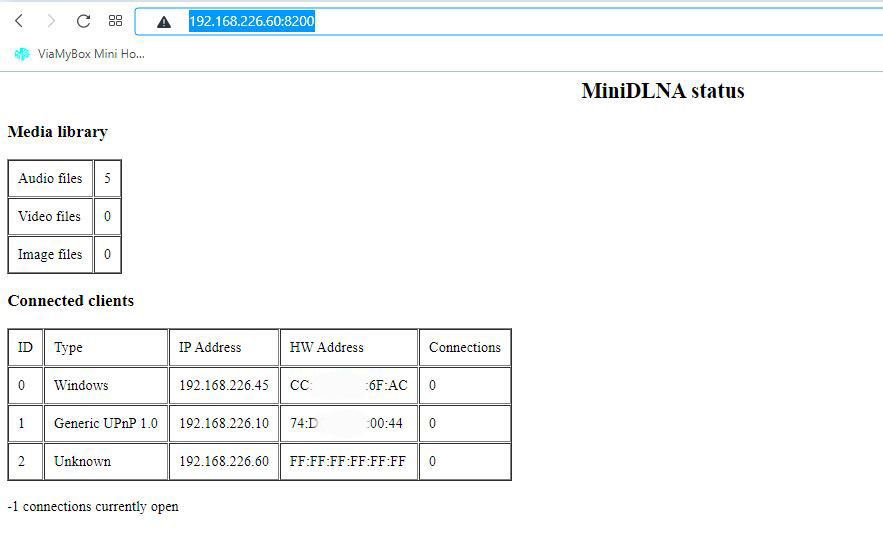Viewport: 883px width, 538px height.
Task: Click Connections value in Unknown row
Action: pos(465,461)
